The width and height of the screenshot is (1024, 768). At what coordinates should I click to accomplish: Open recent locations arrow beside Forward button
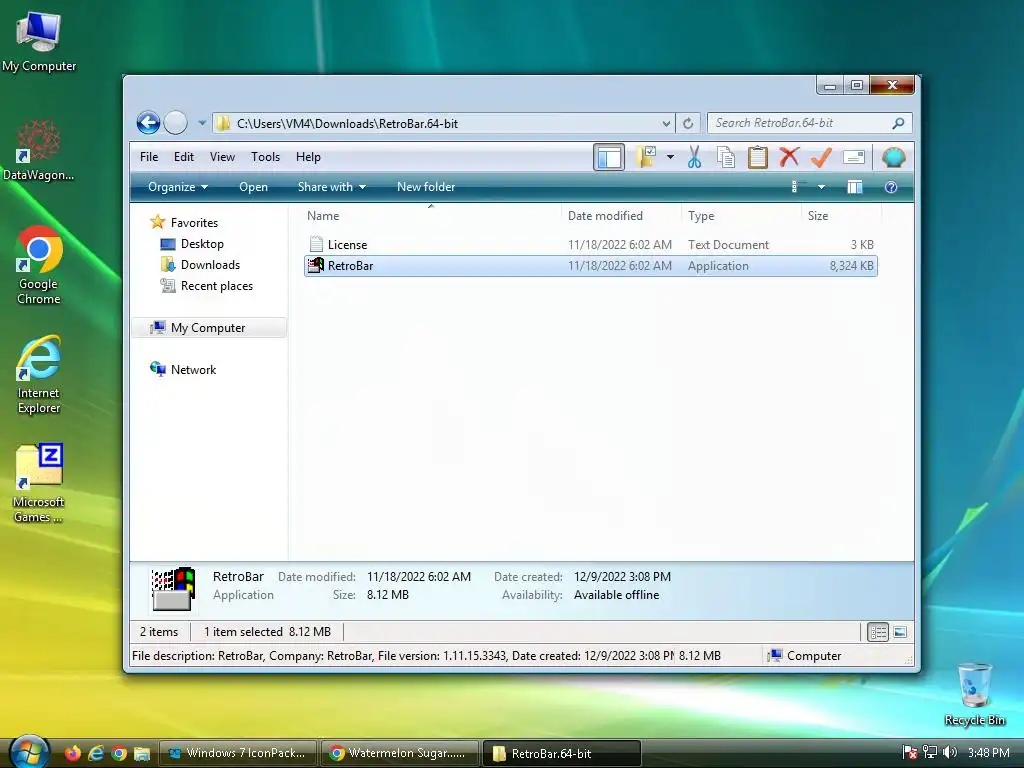[202, 123]
